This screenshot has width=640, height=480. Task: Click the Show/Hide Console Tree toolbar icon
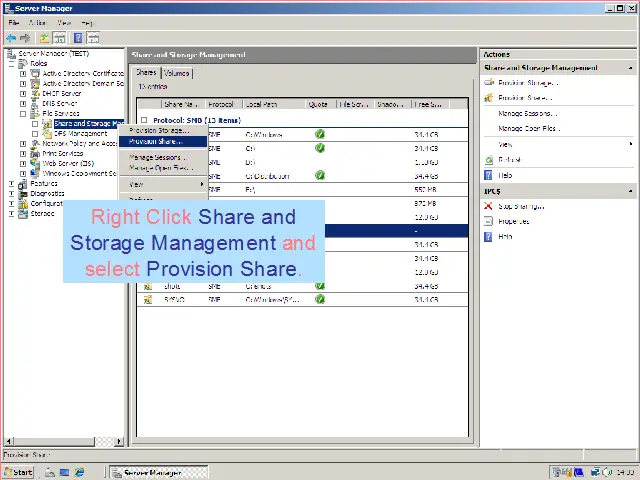[x=60, y=38]
